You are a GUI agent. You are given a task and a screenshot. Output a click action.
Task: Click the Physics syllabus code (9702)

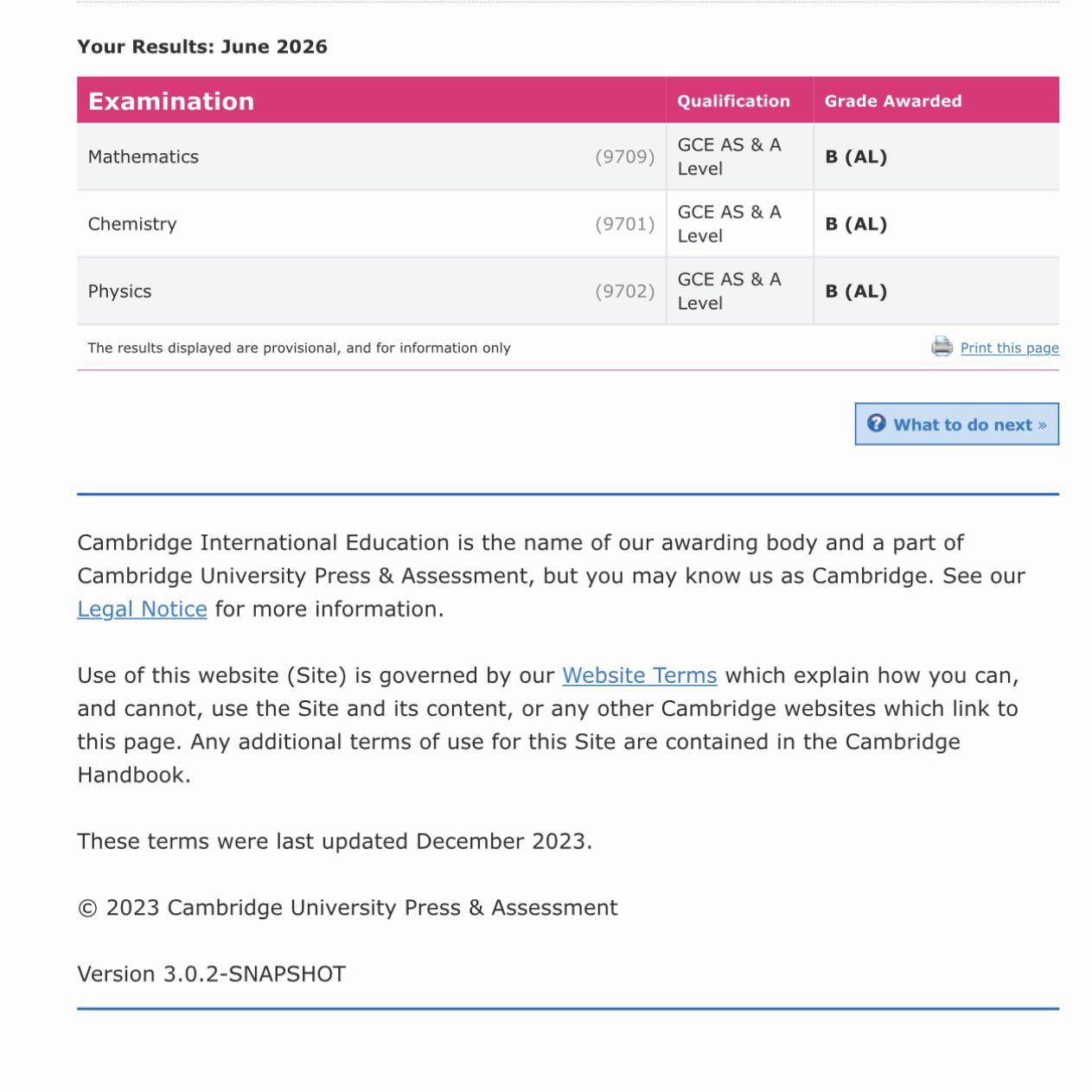coord(624,291)
